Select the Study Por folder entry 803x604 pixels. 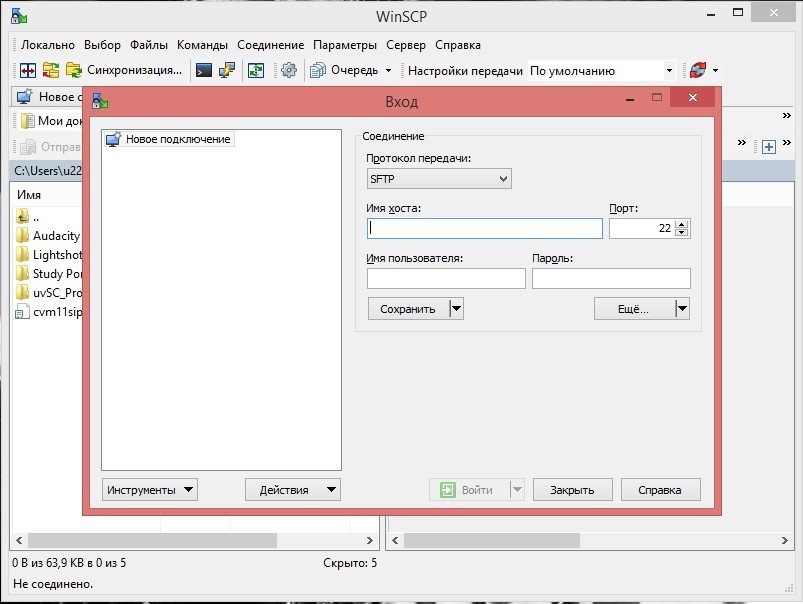click(49, 274)
